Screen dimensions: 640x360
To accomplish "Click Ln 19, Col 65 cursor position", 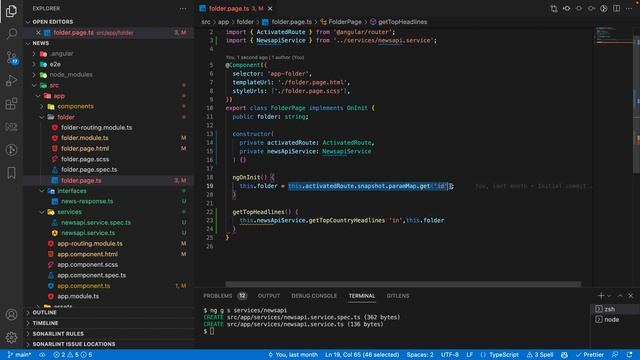I will (362, 355).
